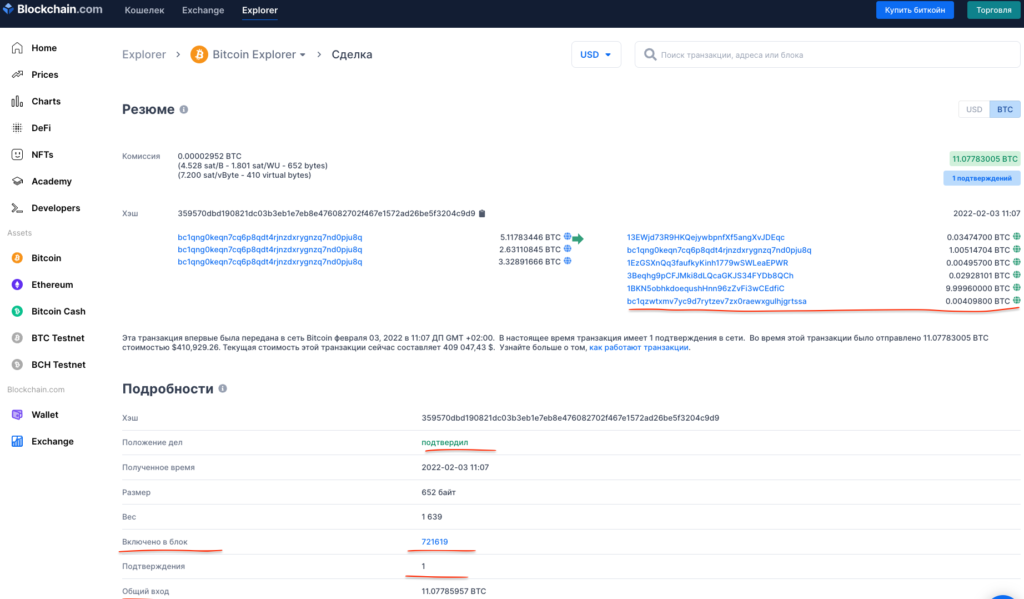Select BTC Testnet under Assets

pyautogui.click(x=57, y=338)
